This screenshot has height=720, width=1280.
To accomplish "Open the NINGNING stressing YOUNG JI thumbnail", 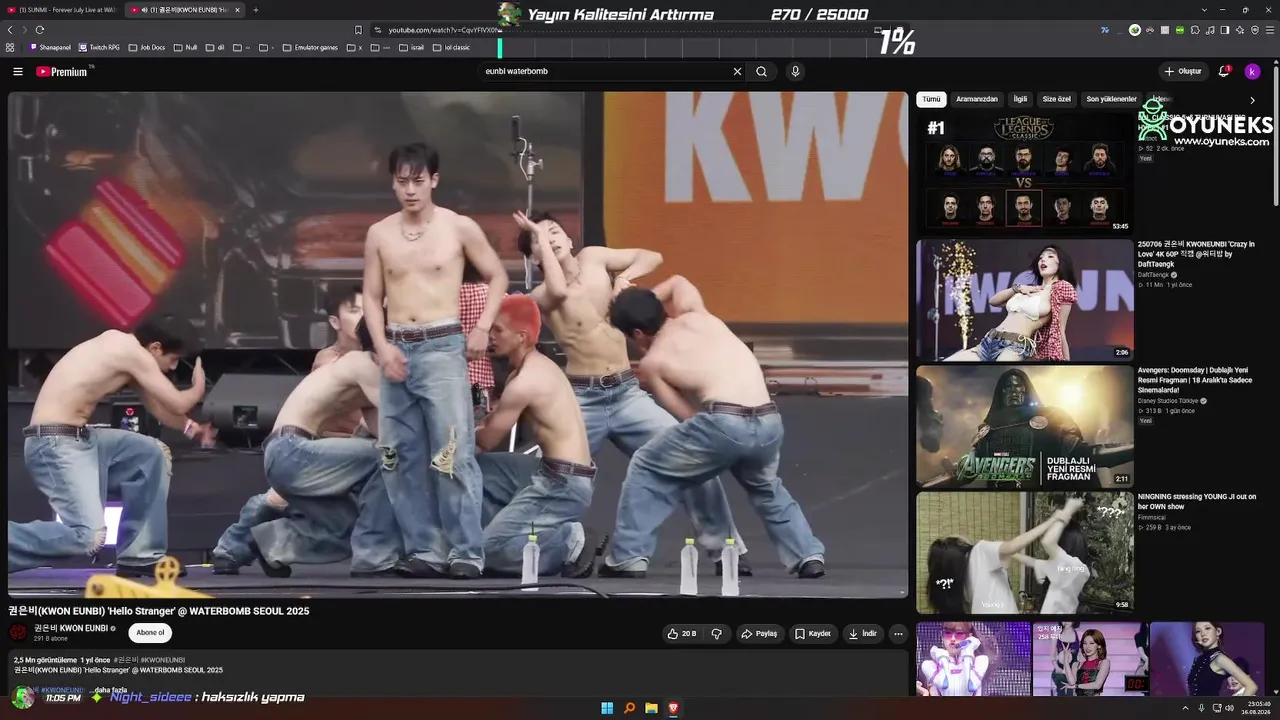I will click(1024, 552).
